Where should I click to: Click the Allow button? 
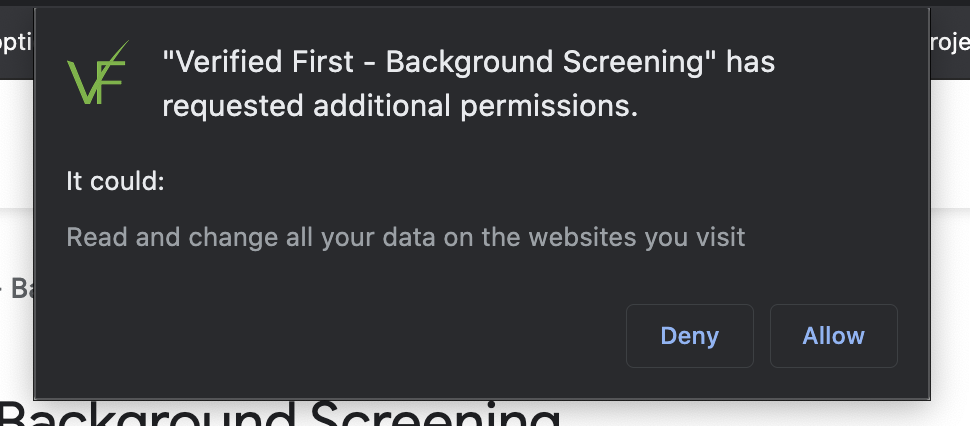[833, 336]
